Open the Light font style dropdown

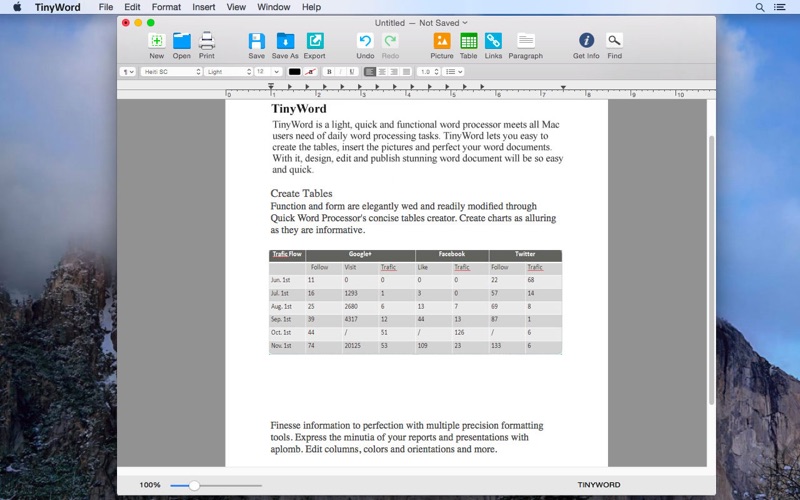pos(229,72)
